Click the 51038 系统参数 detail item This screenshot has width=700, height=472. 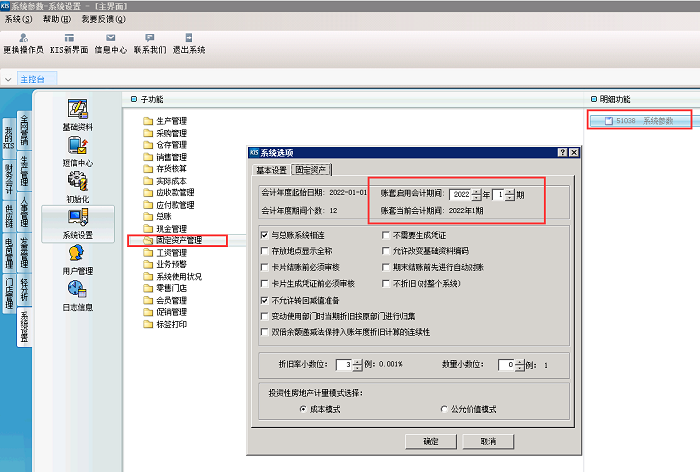coord(638,121)
